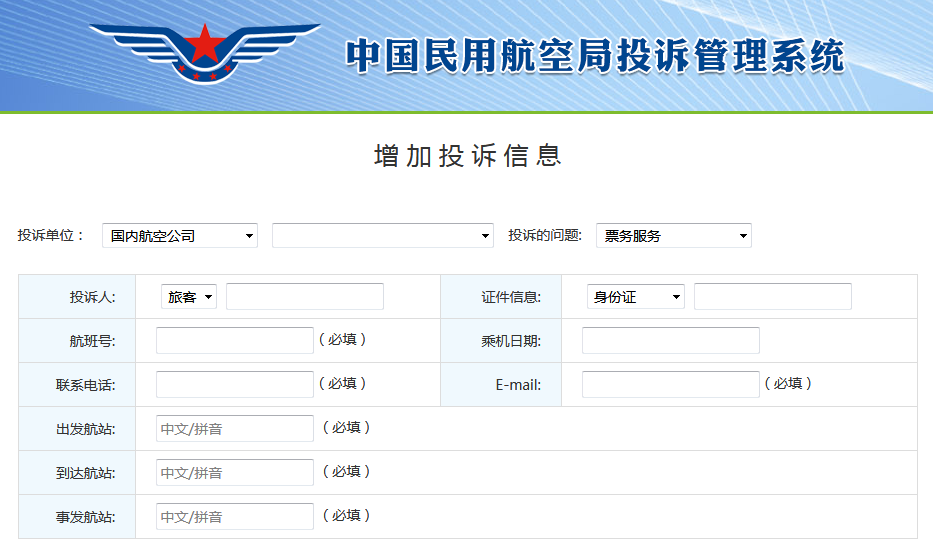This screenshot has width=933, height=539.
Task: Click the 联系电话 phone number field
Action: pos(234,384)
